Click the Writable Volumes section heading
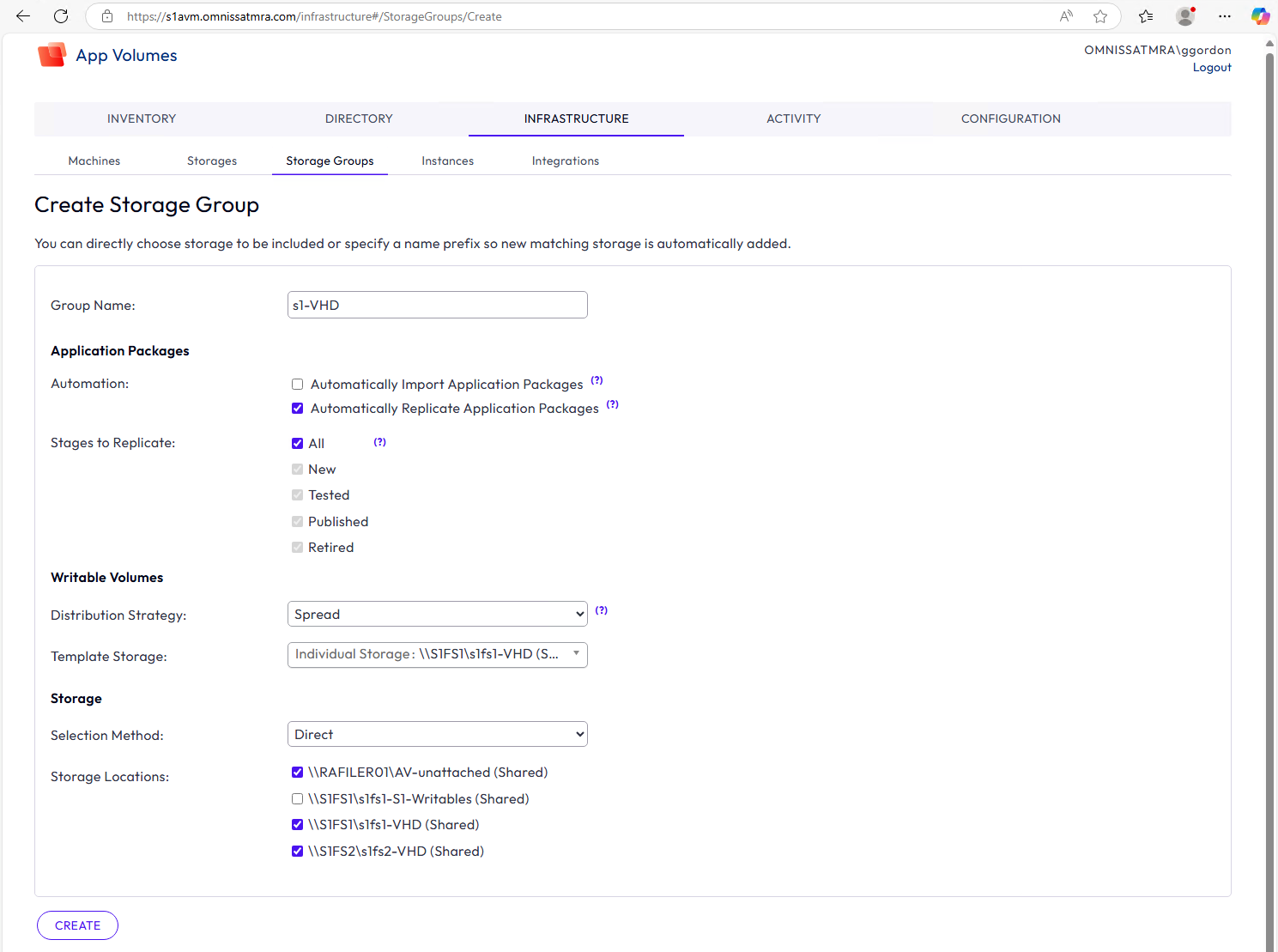The height and width of the screenshot is (952, 1278). (x=107, y=578)
